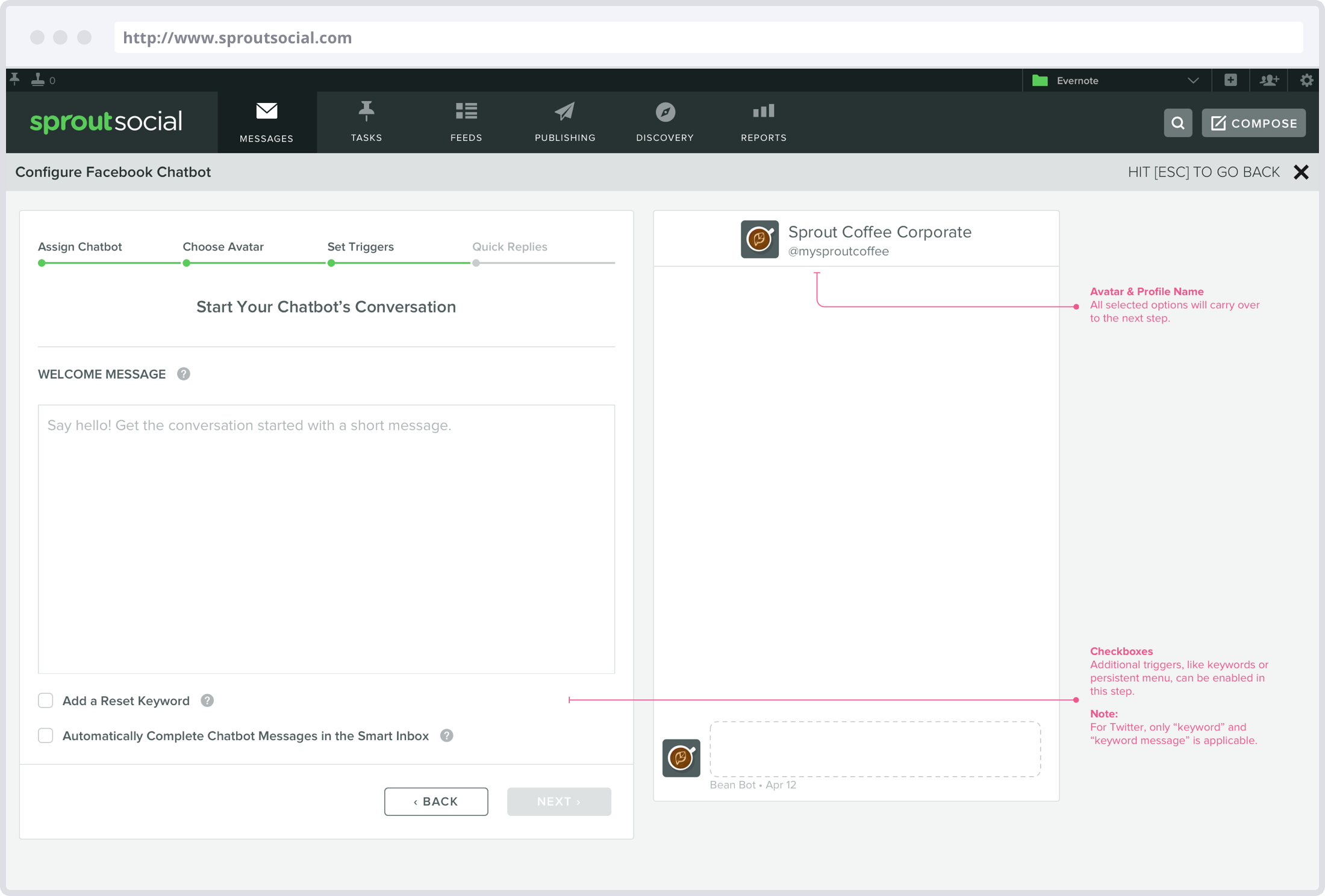Click the green Evernote folder icon

1040,80
